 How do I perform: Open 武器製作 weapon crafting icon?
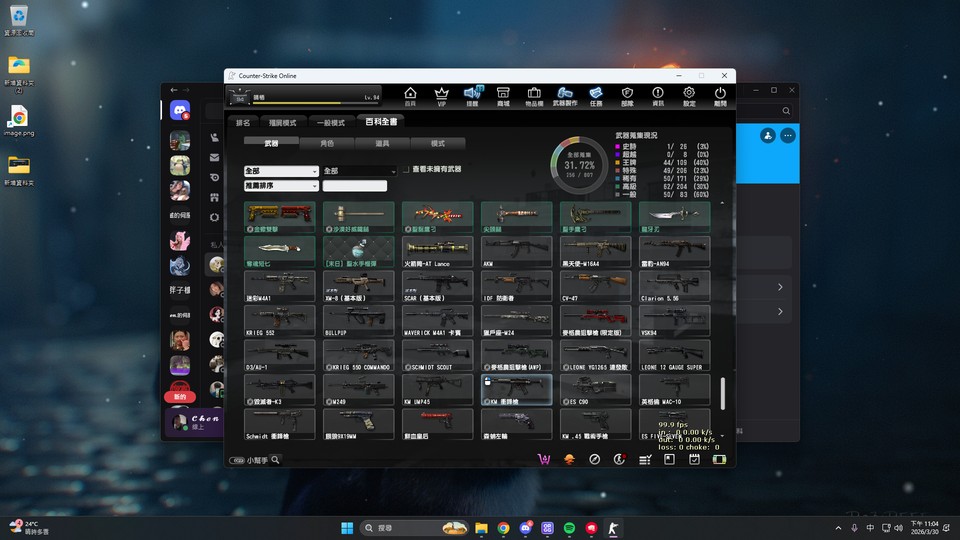pyautogui.click(x=565, y=95)
